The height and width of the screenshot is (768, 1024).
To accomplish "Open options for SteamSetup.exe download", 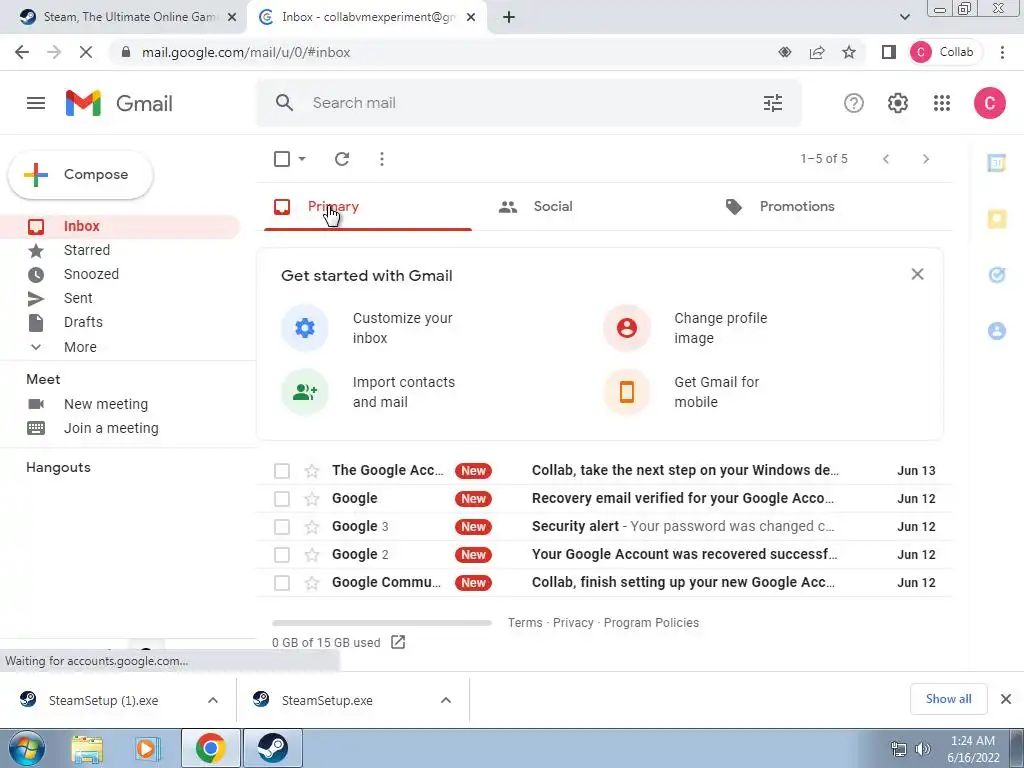I will (x=446, y=700).
